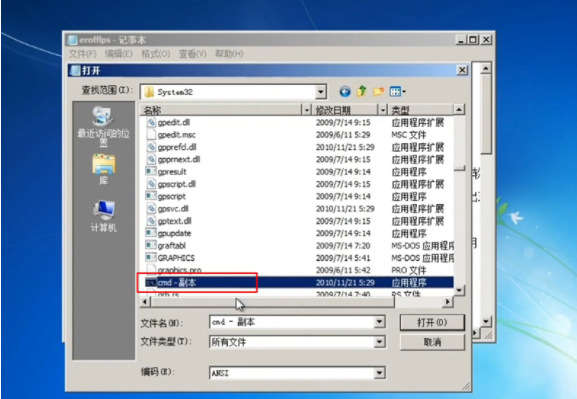The height and width of the screenshot is (399, 577).
Task: Click file list scroll right arrow
Action: pyautogui.click(x=447, y=302)
